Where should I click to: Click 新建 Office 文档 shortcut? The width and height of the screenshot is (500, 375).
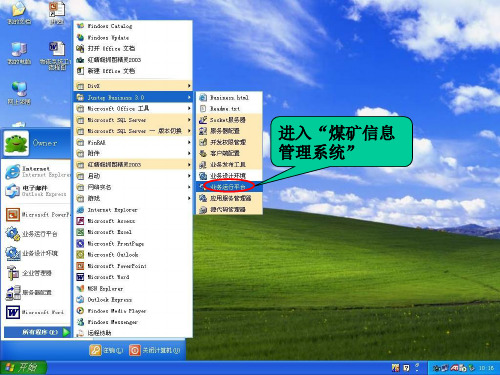coord(133,71)
